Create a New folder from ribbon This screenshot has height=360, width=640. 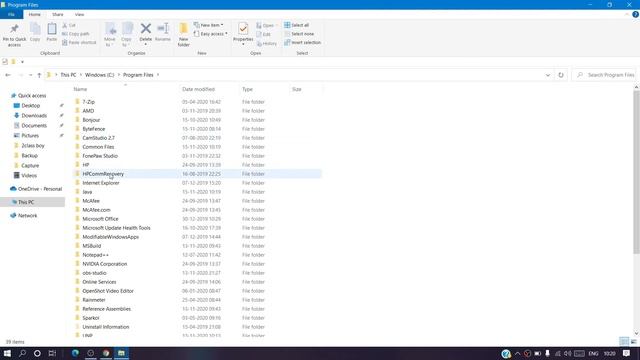click(x=184, y=34)
